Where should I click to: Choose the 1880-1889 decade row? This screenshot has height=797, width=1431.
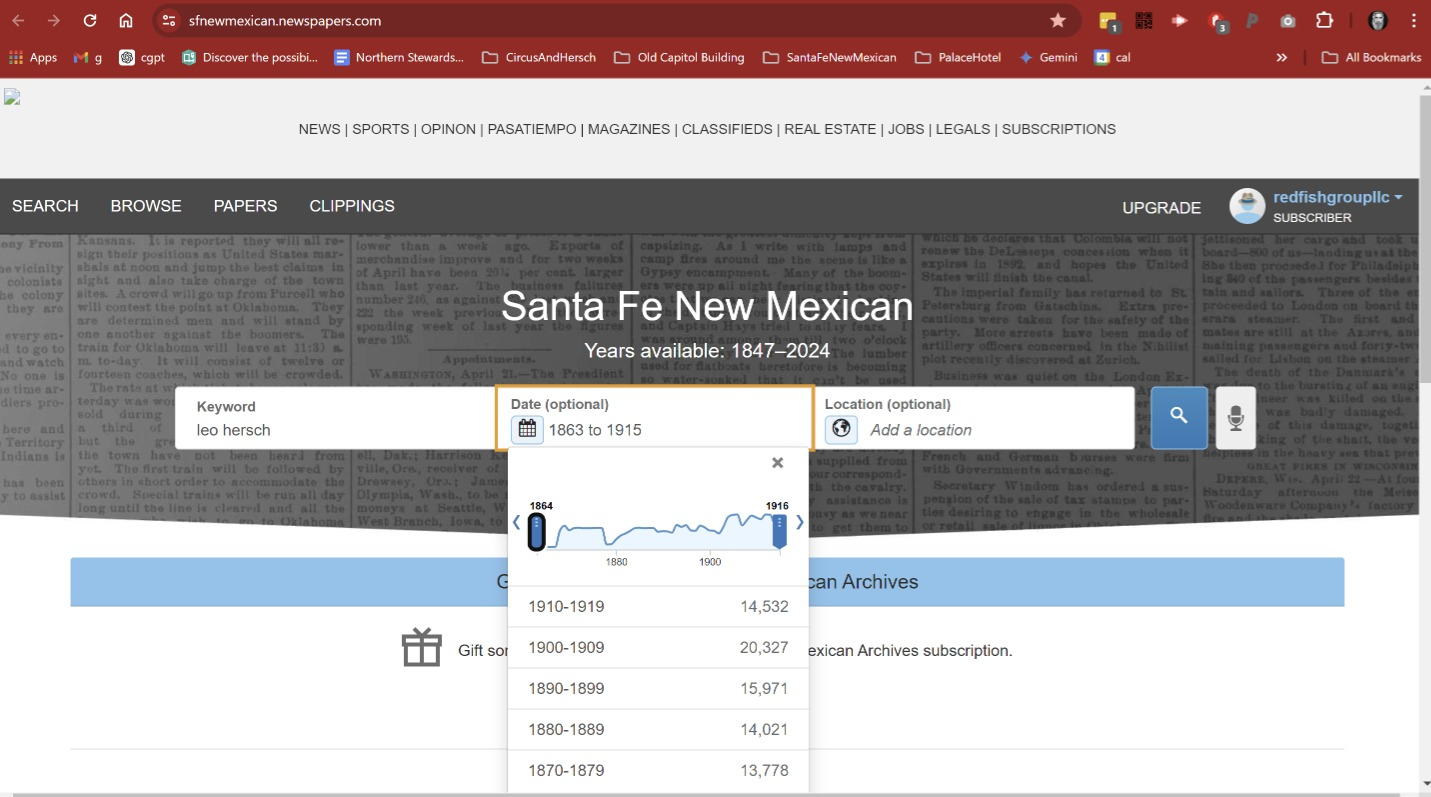[658, 729]
